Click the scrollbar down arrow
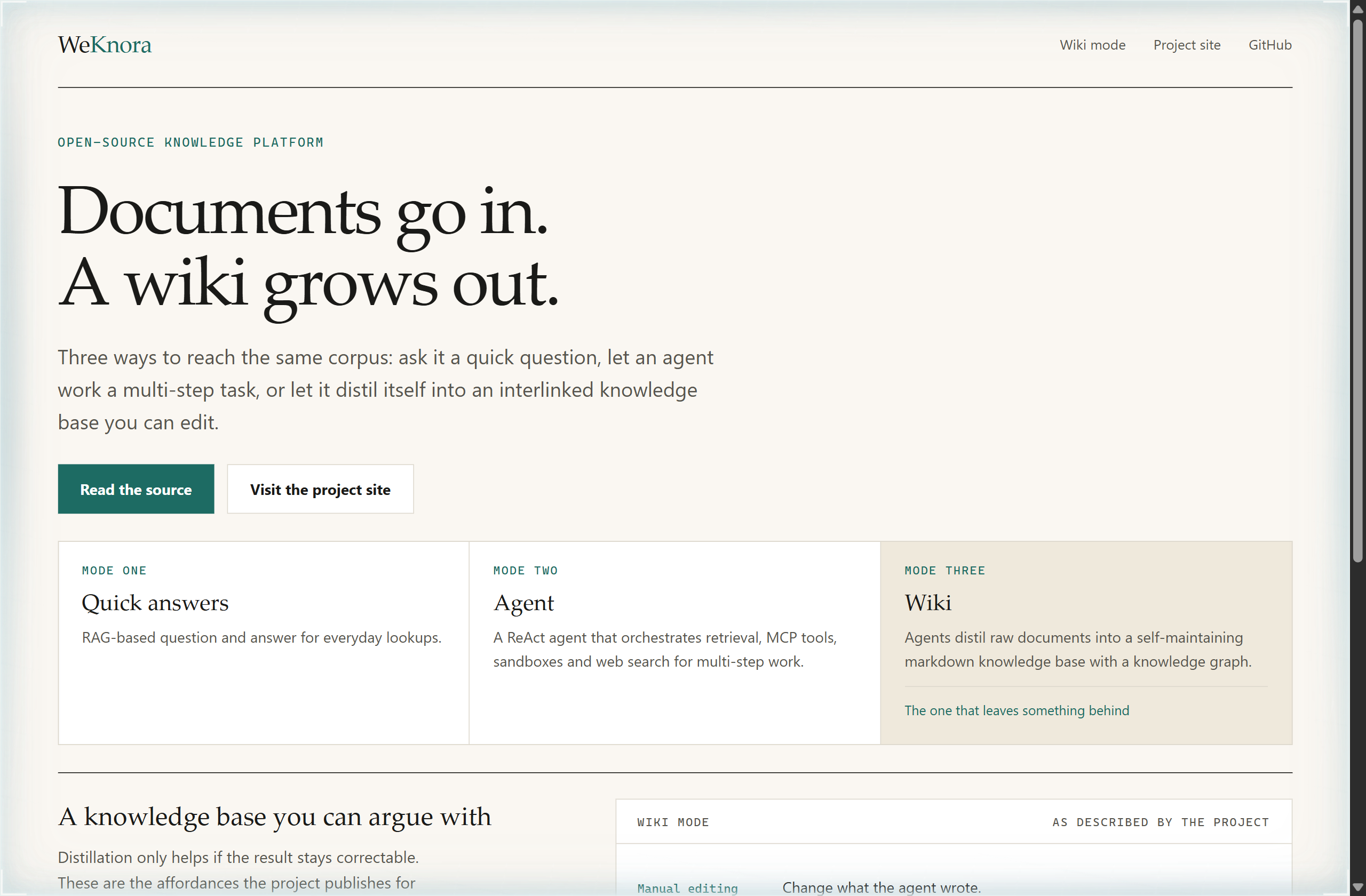 pos(1357,887)
